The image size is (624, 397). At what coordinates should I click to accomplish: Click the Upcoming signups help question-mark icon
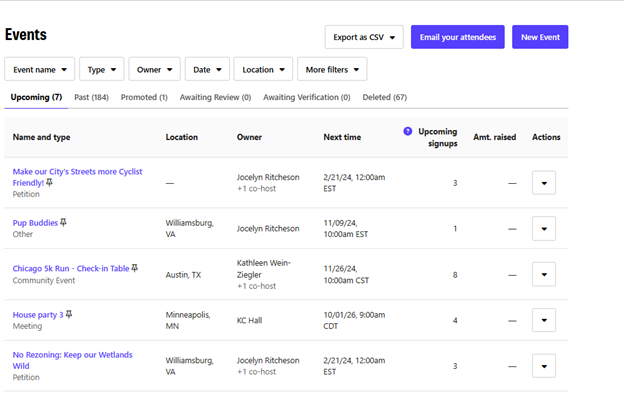408,131
